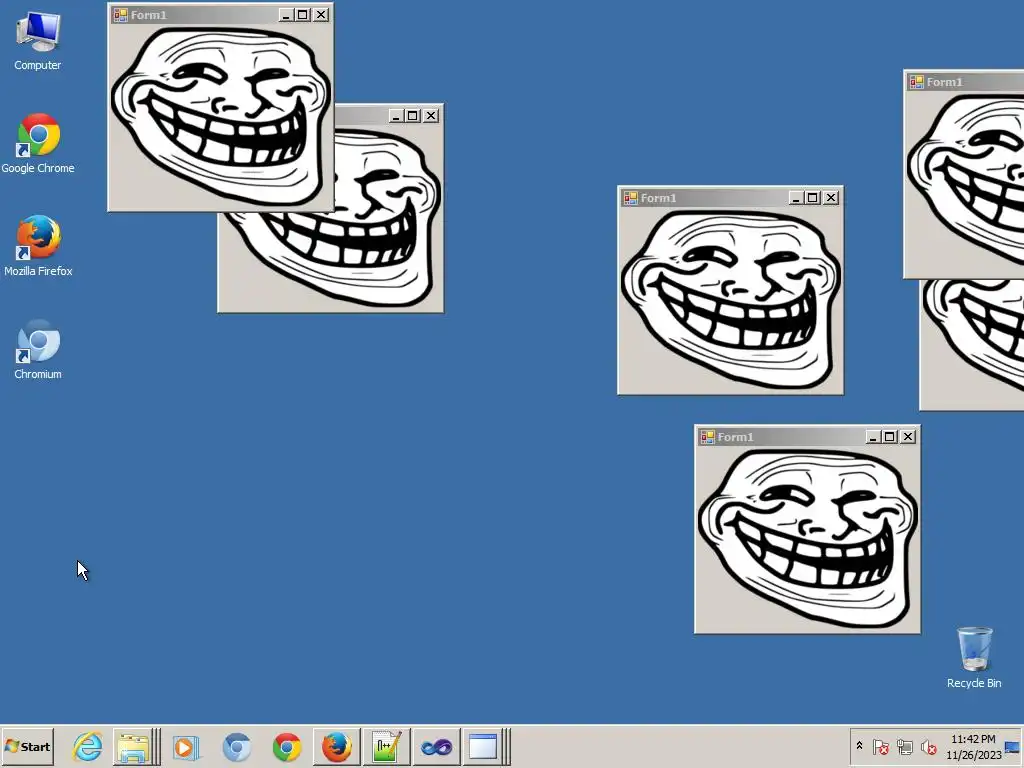
Task: Maximize the frontmost Form1 window beside Computer icon
Action: pos(303,14)
